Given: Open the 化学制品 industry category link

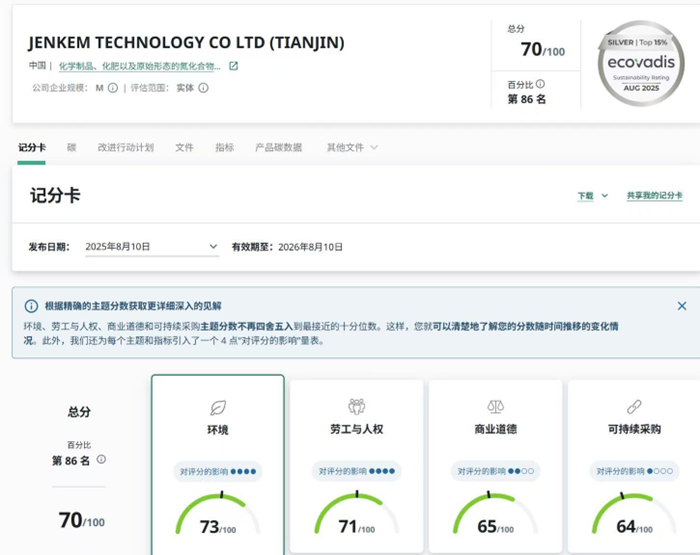Looking at the screenshot, I should click(x=138, y=66).
